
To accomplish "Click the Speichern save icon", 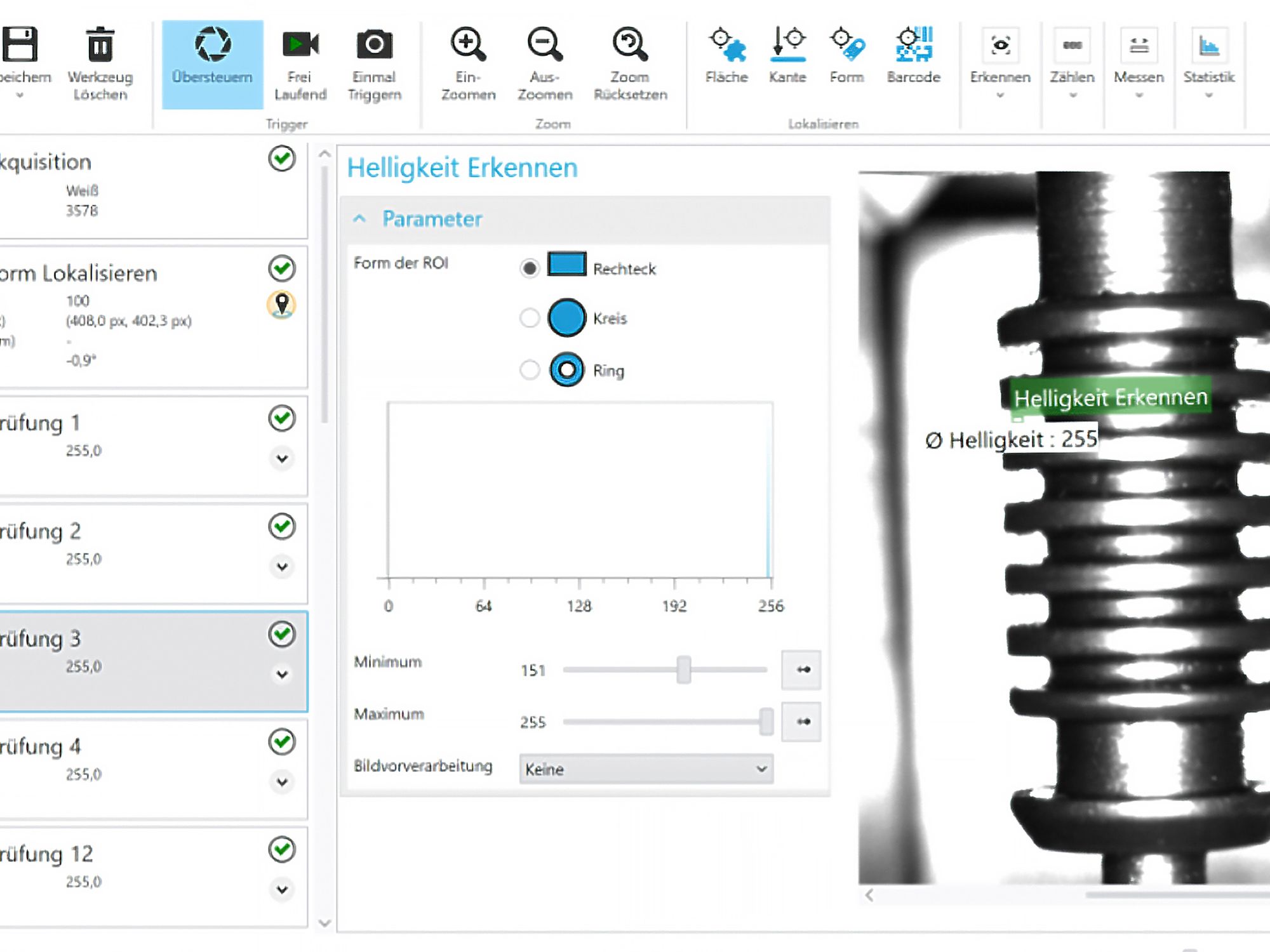I will (x=20, y=44).
